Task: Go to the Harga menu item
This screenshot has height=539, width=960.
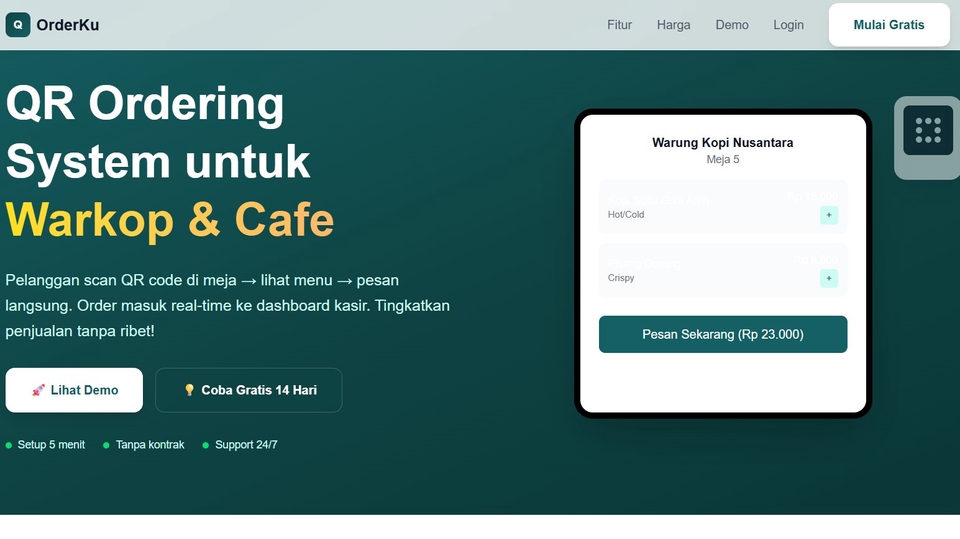Action: pos(673,25)
